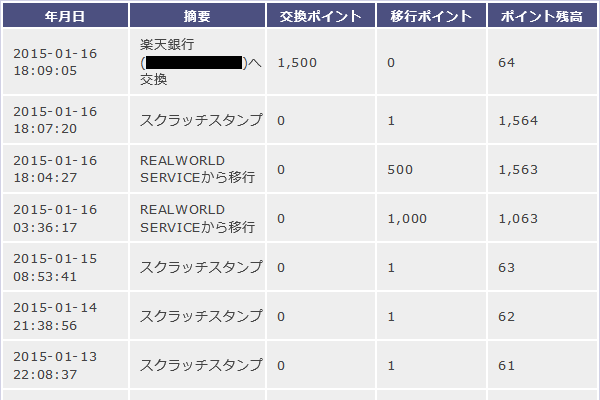This screenshot has height=400, width=600.
Task: Click the point balance value 1,563
Action: [517, 170]
